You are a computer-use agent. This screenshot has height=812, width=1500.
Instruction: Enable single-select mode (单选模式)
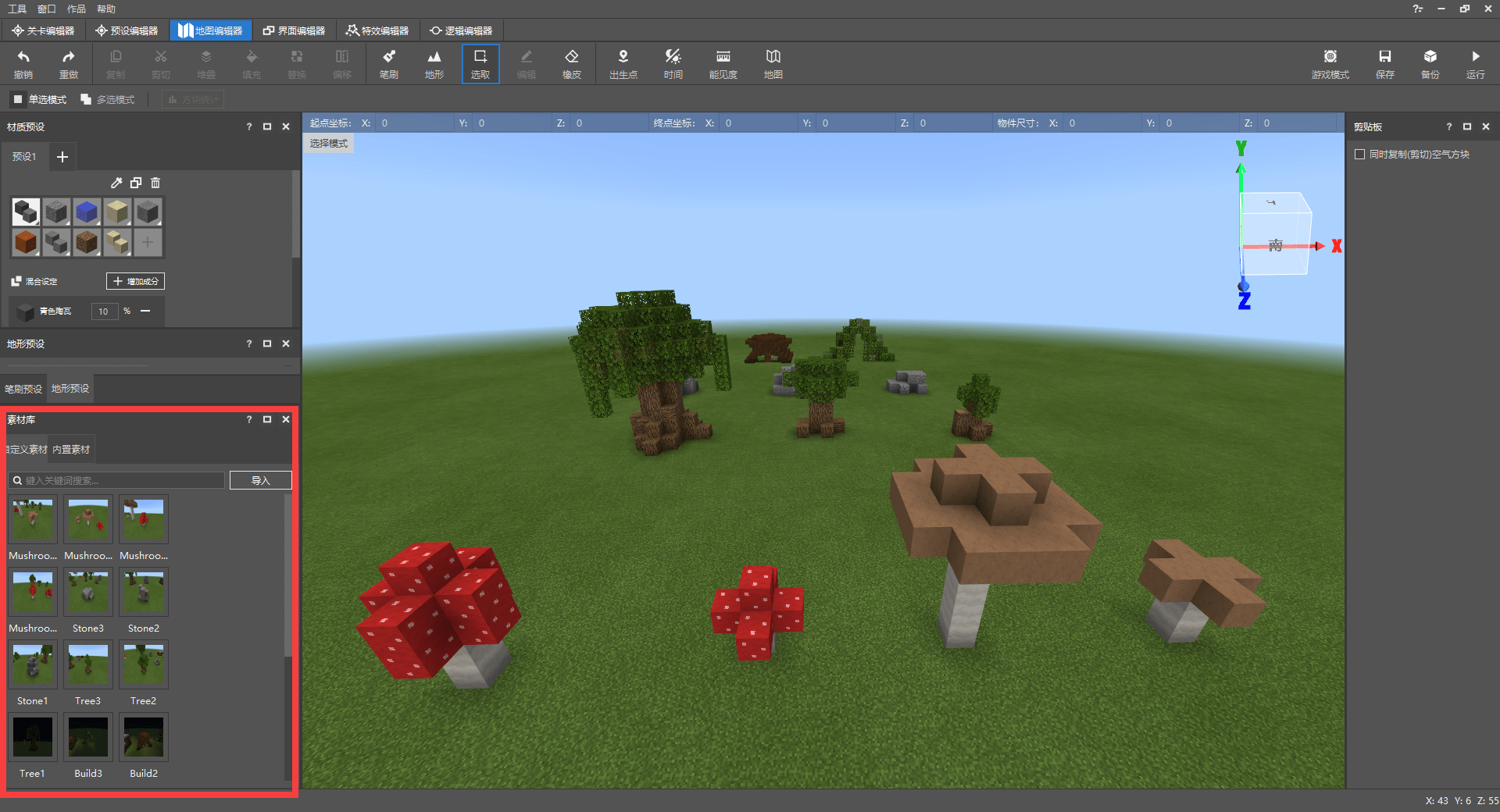39,99
